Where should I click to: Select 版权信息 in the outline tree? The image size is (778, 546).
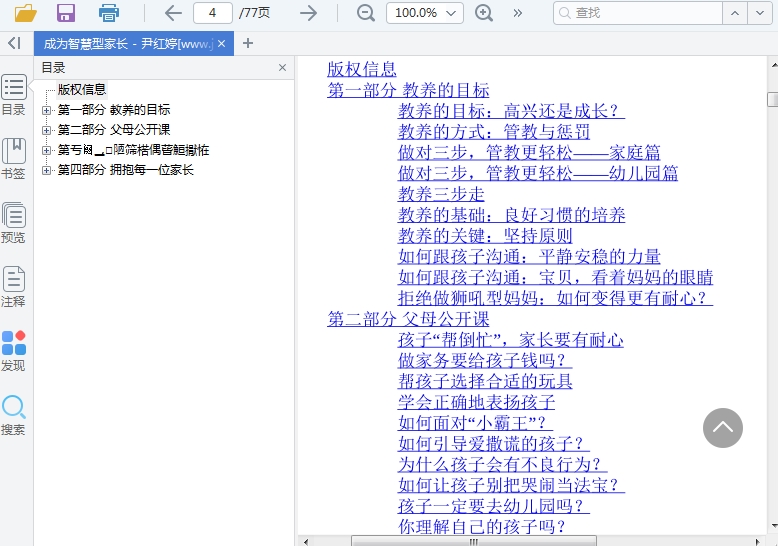pyautogui.click(x=82, y=90)
